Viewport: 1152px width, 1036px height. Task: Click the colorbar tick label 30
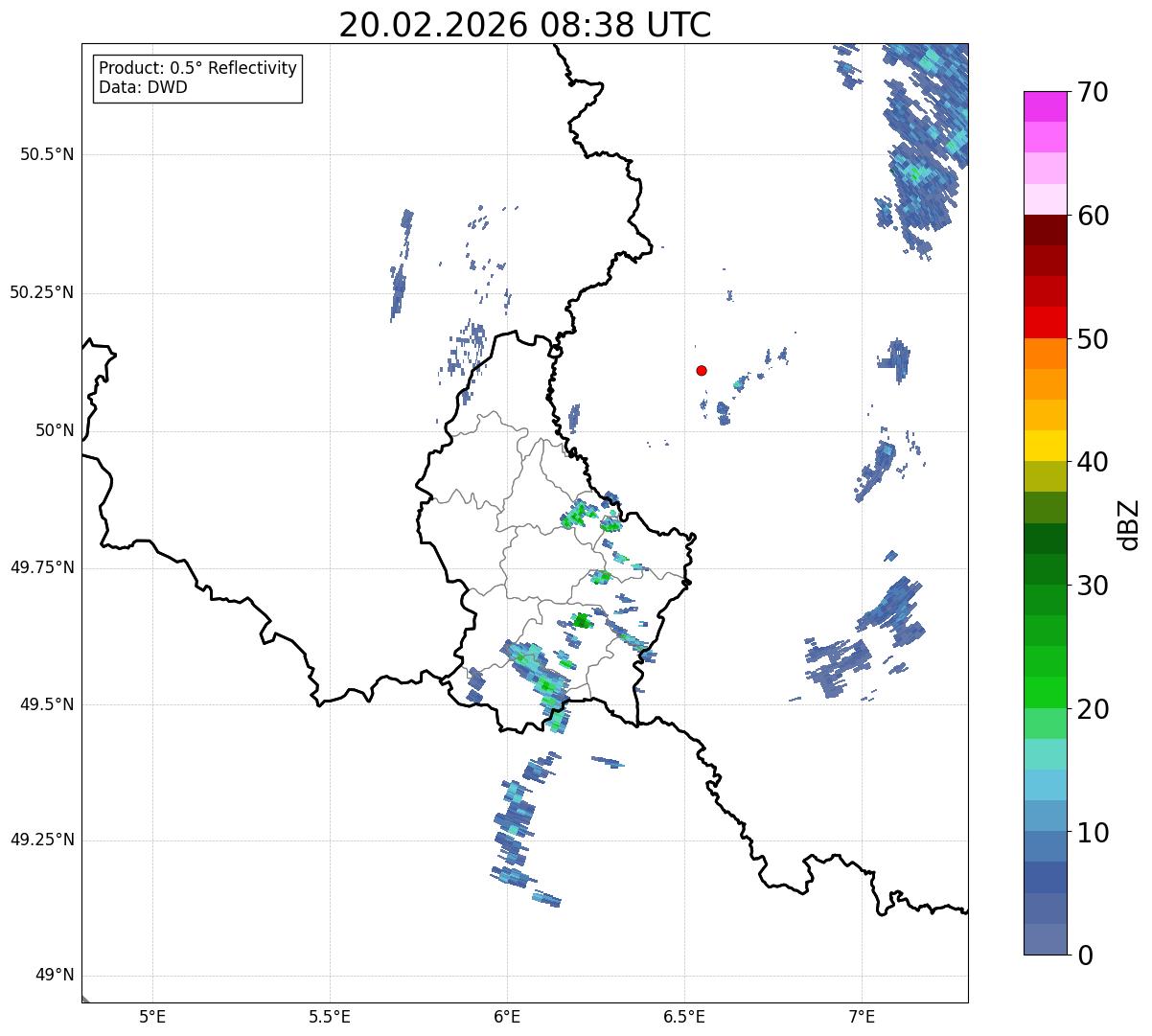click(x=1093, y=586)
